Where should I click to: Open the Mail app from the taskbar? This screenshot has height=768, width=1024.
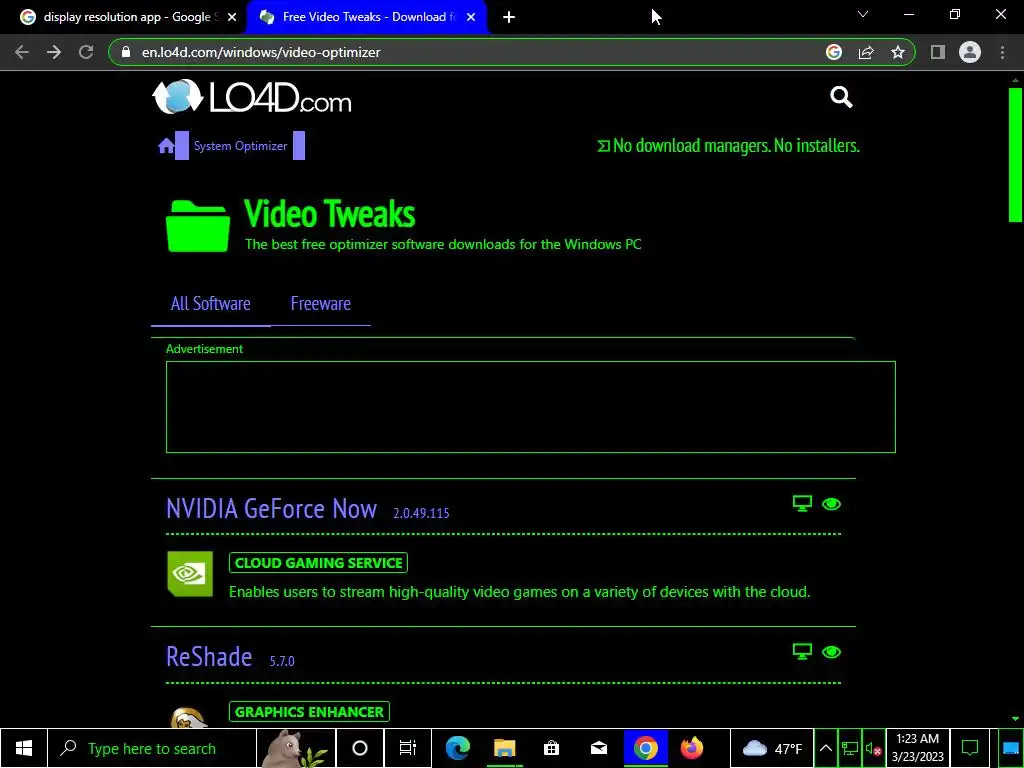tap(598, 748)
